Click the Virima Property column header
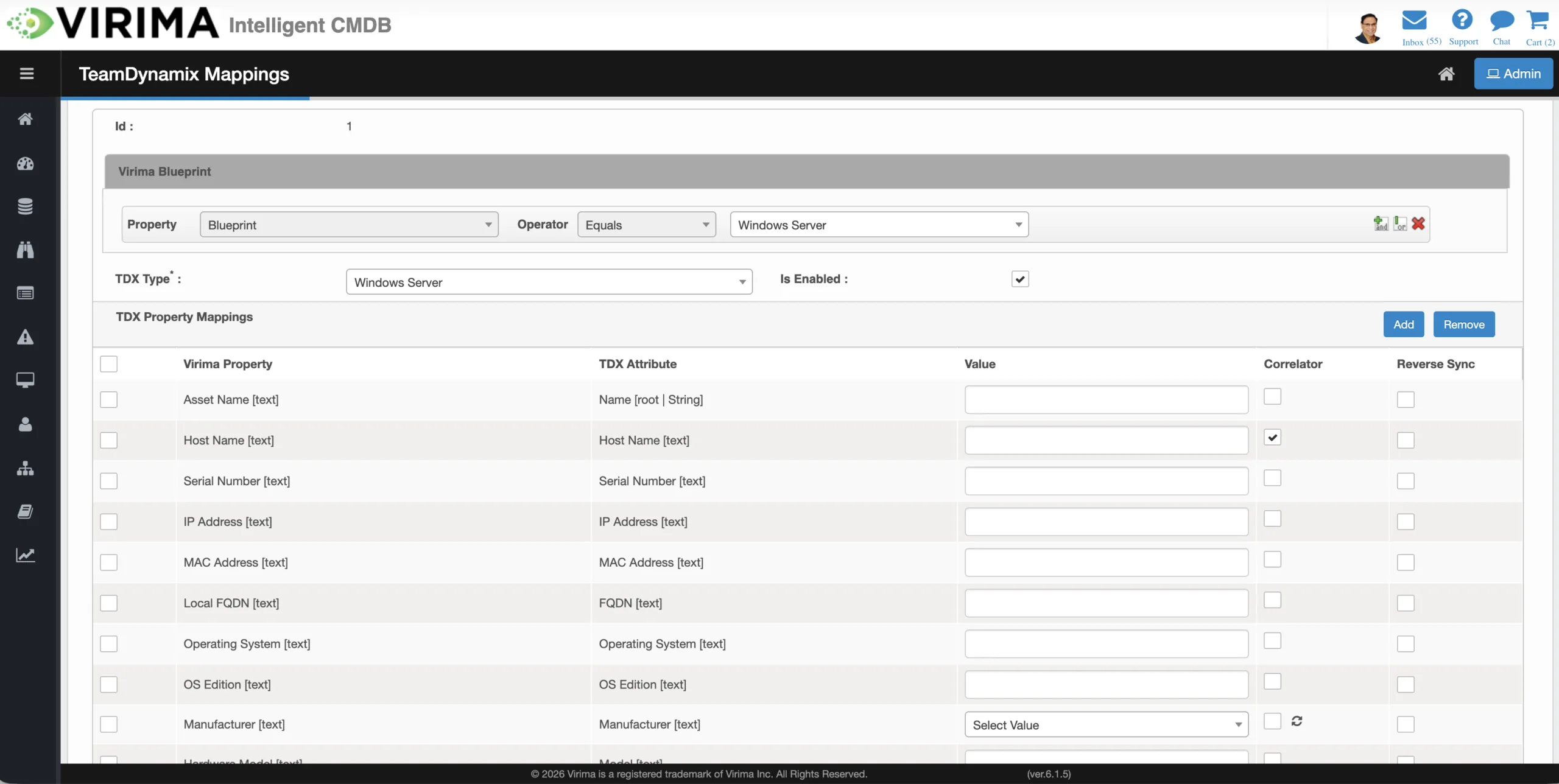The height and width of the screenshot is (784, 1559). (x=228, y=364)
